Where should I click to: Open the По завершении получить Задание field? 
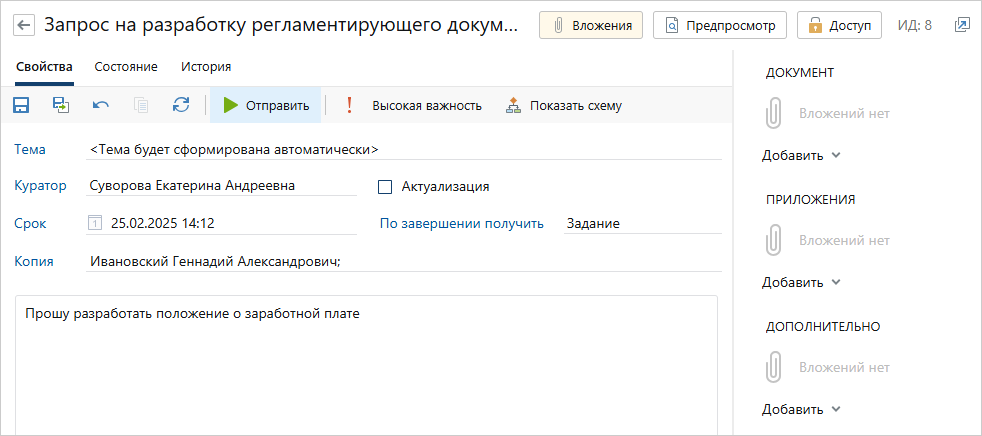[x=643, y=224]
